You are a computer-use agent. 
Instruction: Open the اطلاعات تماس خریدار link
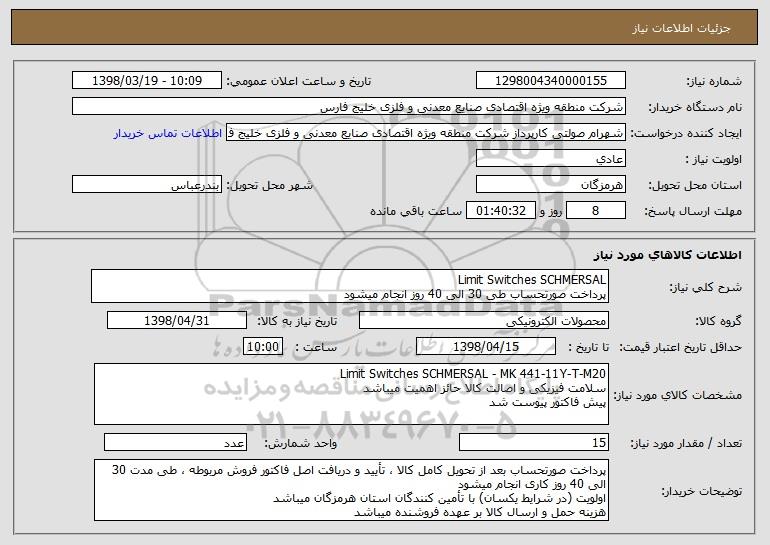[168, 134]
